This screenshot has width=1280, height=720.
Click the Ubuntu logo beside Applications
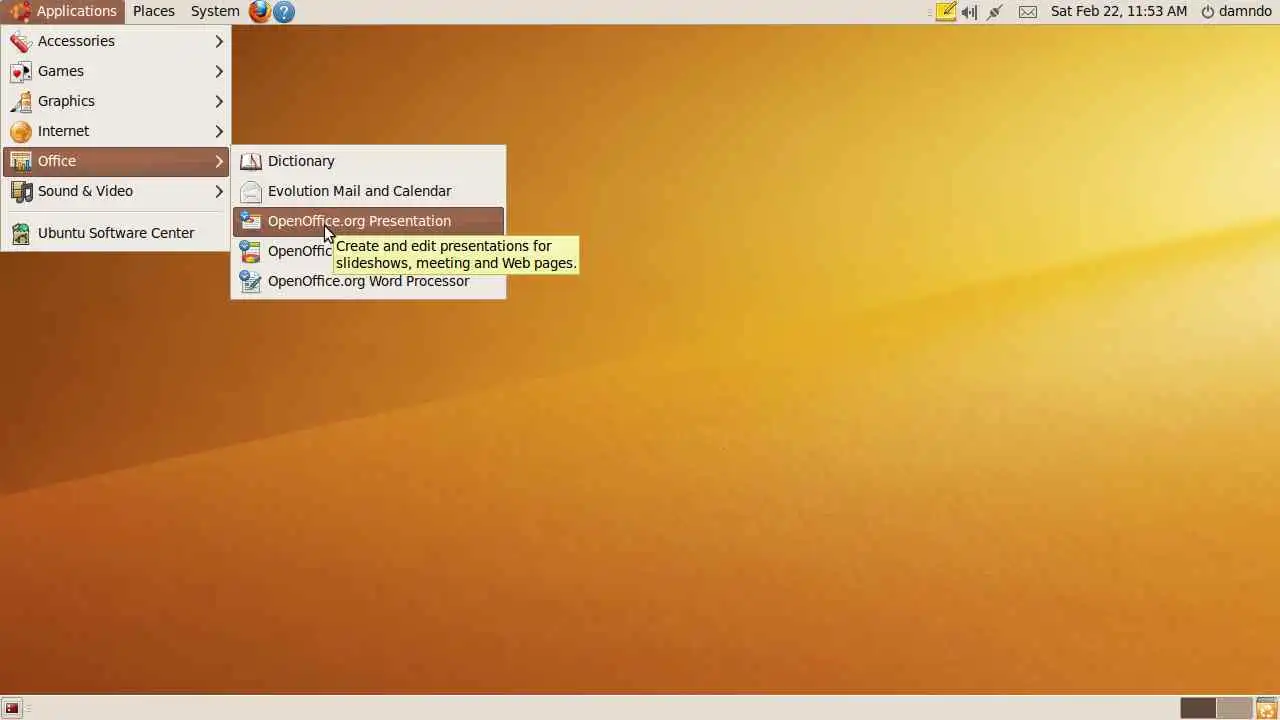pyautogui.click(x=20, y=11)
